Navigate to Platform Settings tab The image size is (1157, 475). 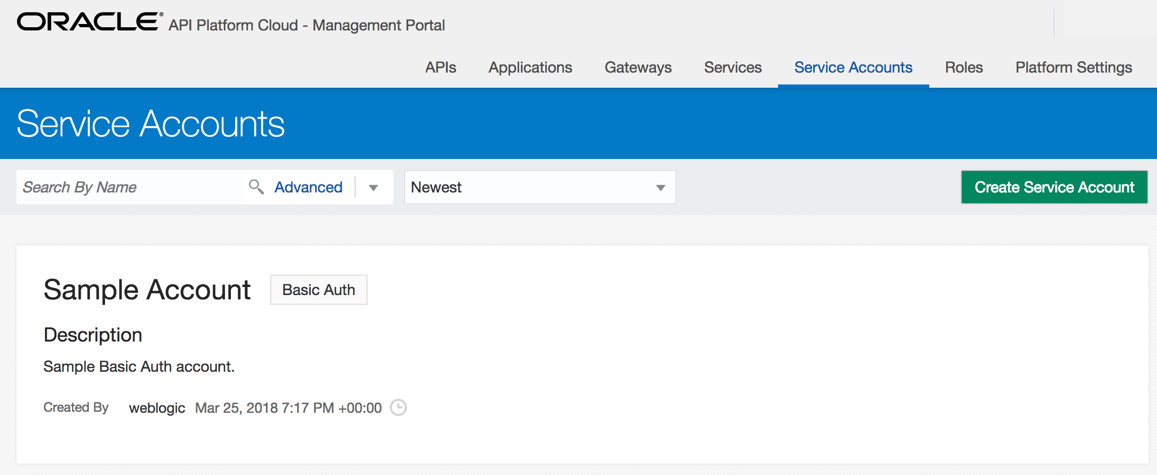click(1074, 68)
